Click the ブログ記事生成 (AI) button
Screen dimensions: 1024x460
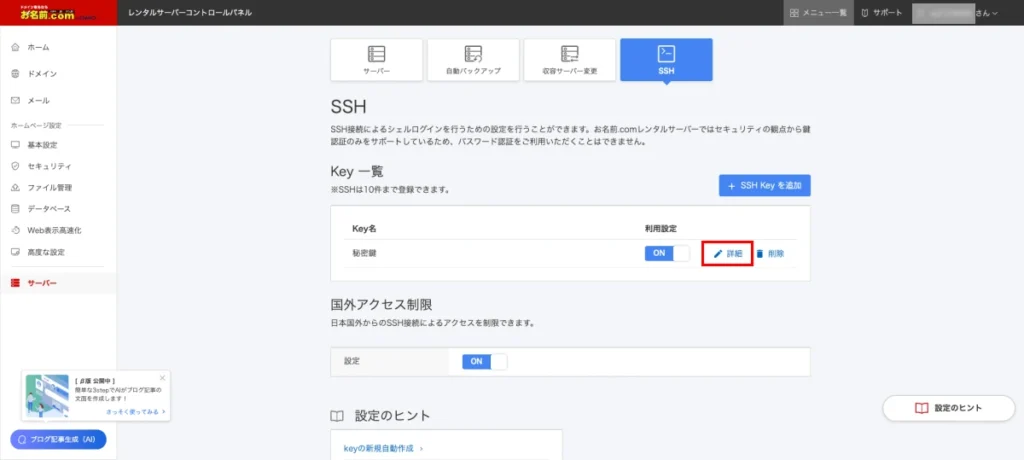coord(58,439)
